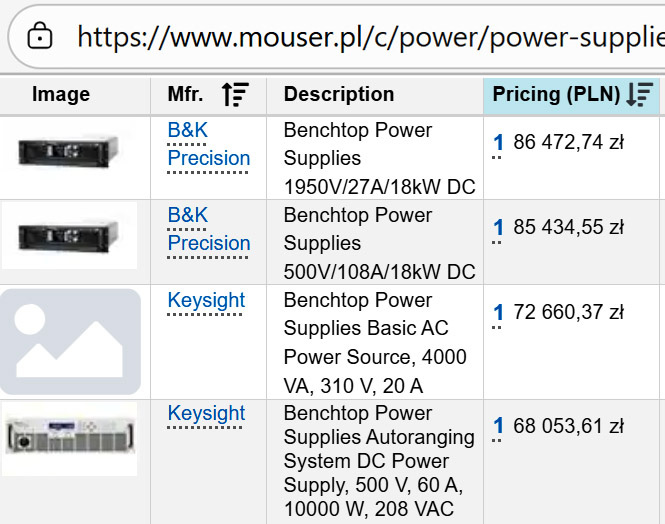Click quantity 1 beside 85 434,55 zł
Image resolution: width=665 pixels, height=524 pixels.
click(x=498, y=228)
